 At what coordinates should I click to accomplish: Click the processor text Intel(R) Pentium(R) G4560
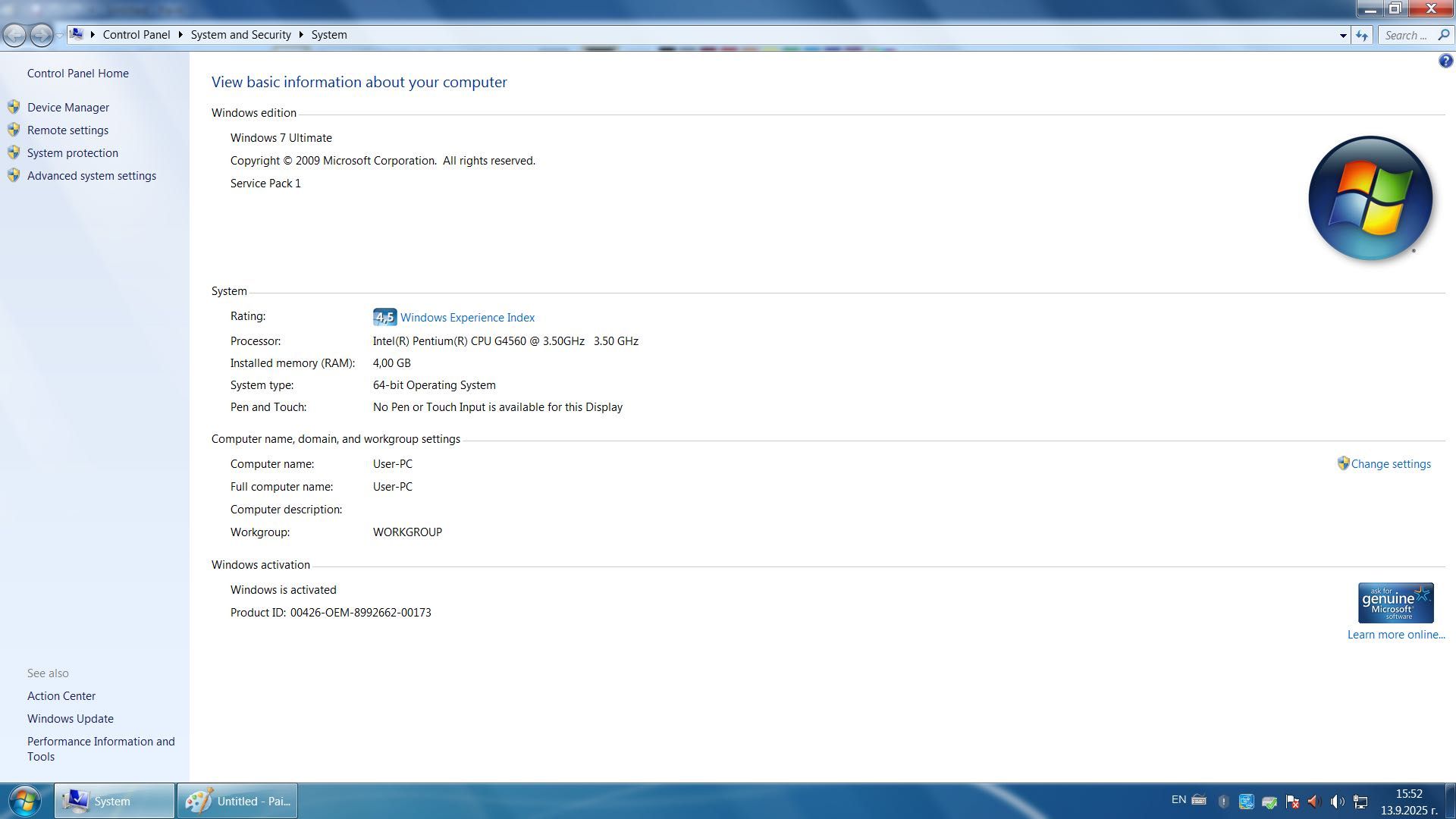coord(505,341)
